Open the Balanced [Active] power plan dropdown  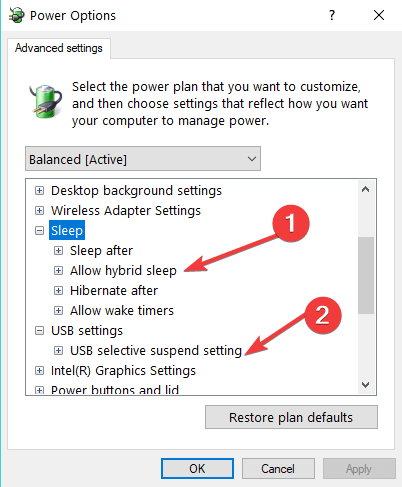143,159
